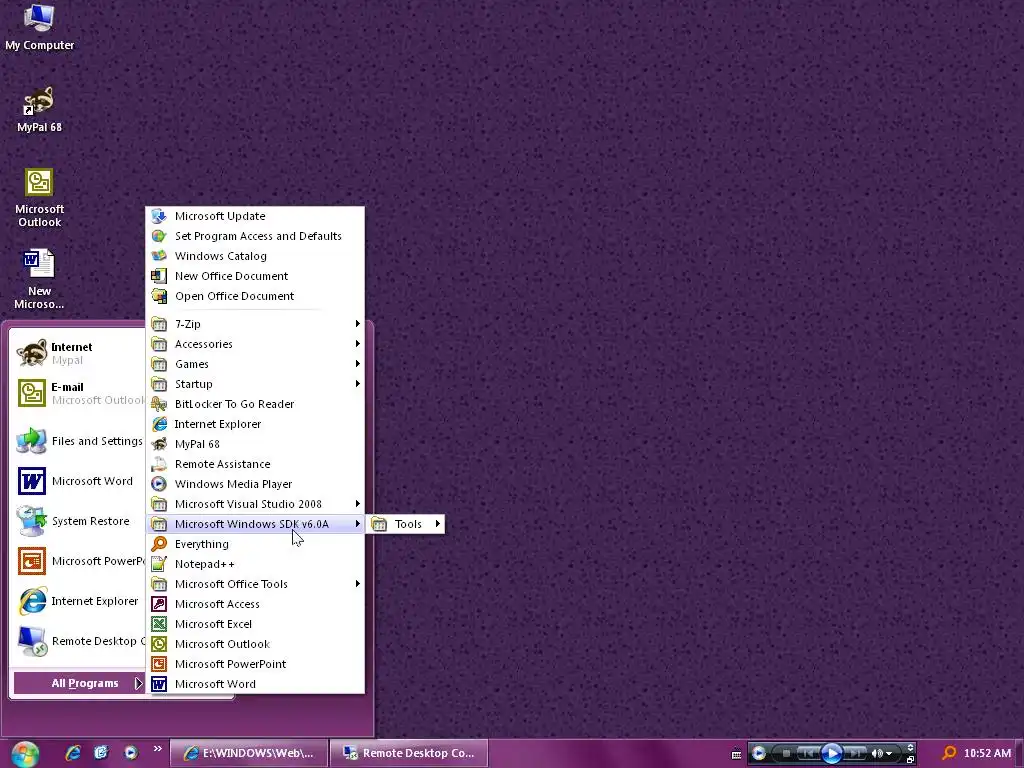1024x768 pixels.
Task: Launch BitLocker To Go Reader
Action: coord(255,404)
